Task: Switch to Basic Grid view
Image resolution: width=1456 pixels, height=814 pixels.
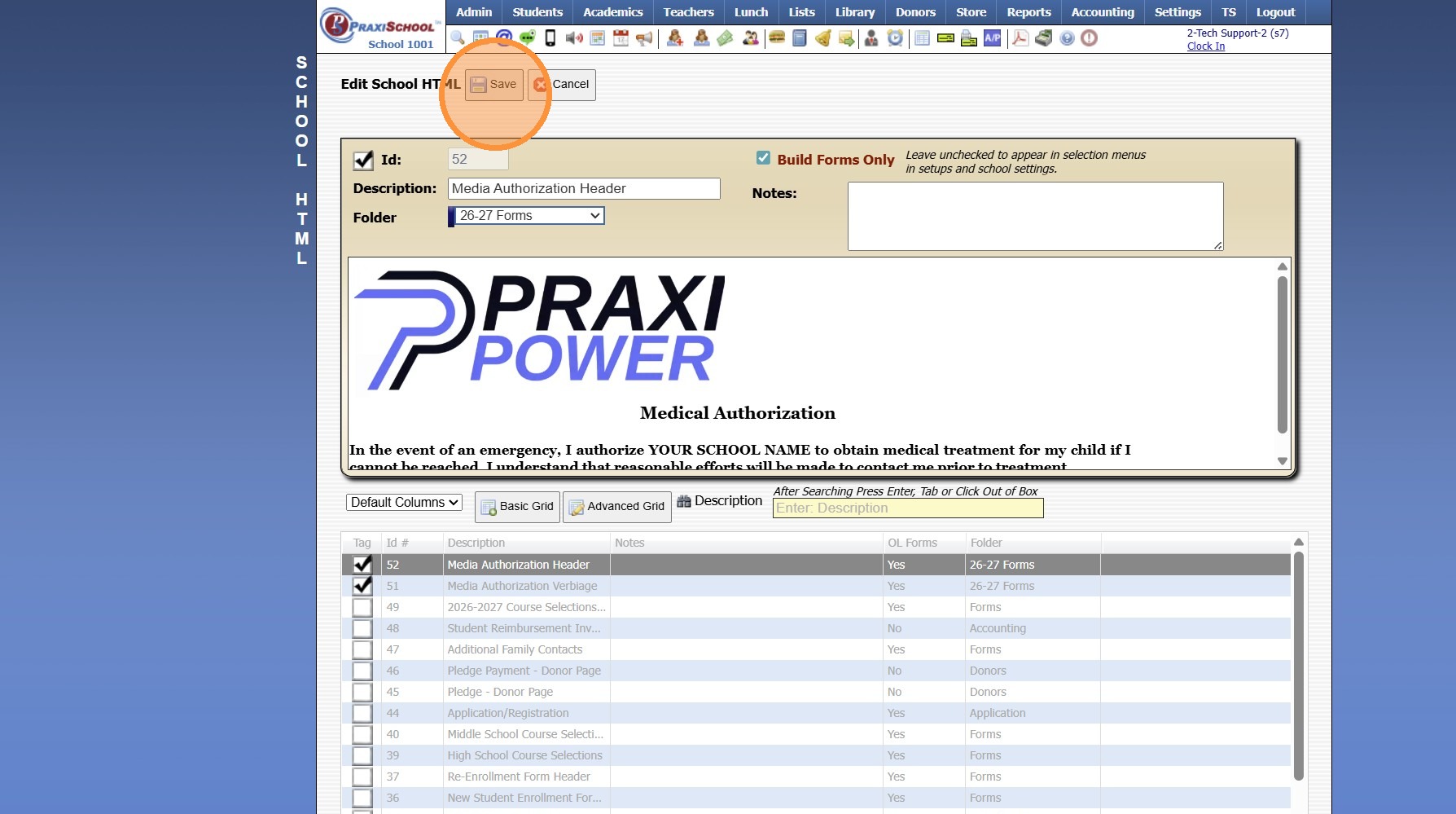Action: pyautogui.click(x=517, y=507)
